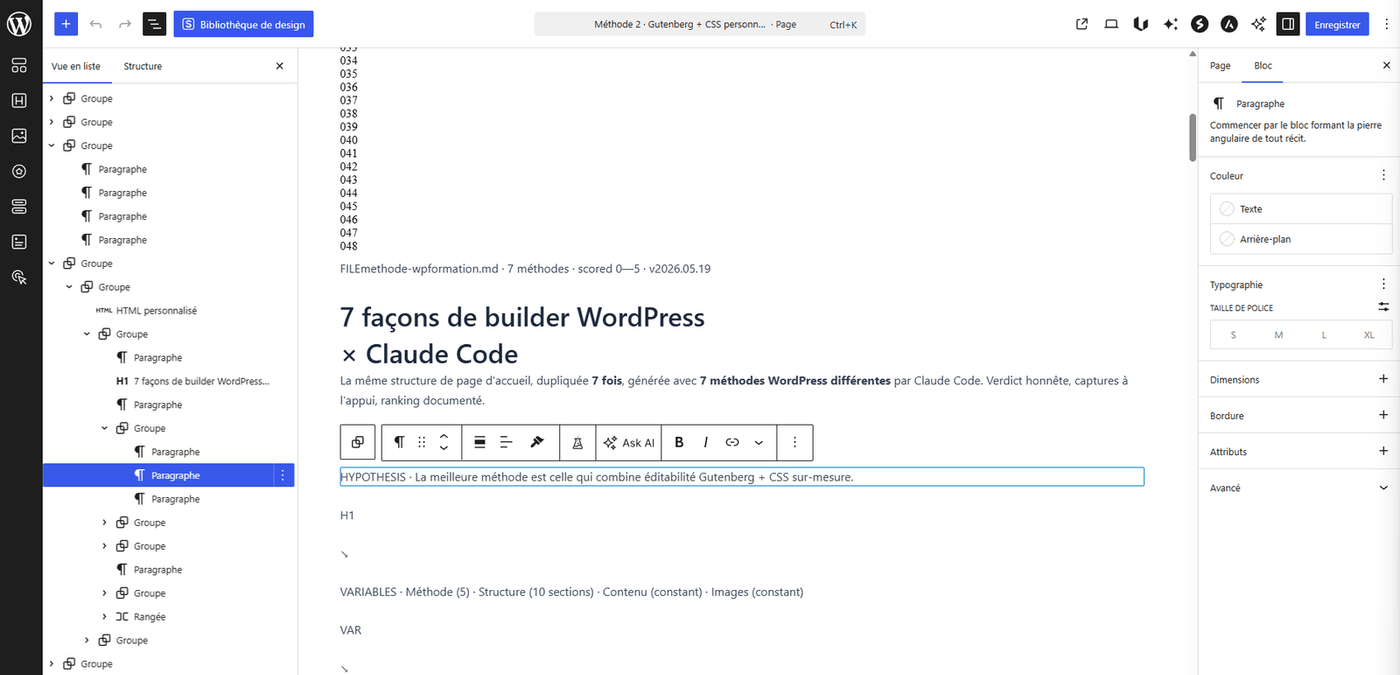
Task: Open the Spectra circular S icon
Action: click(x=1200, y=24)
